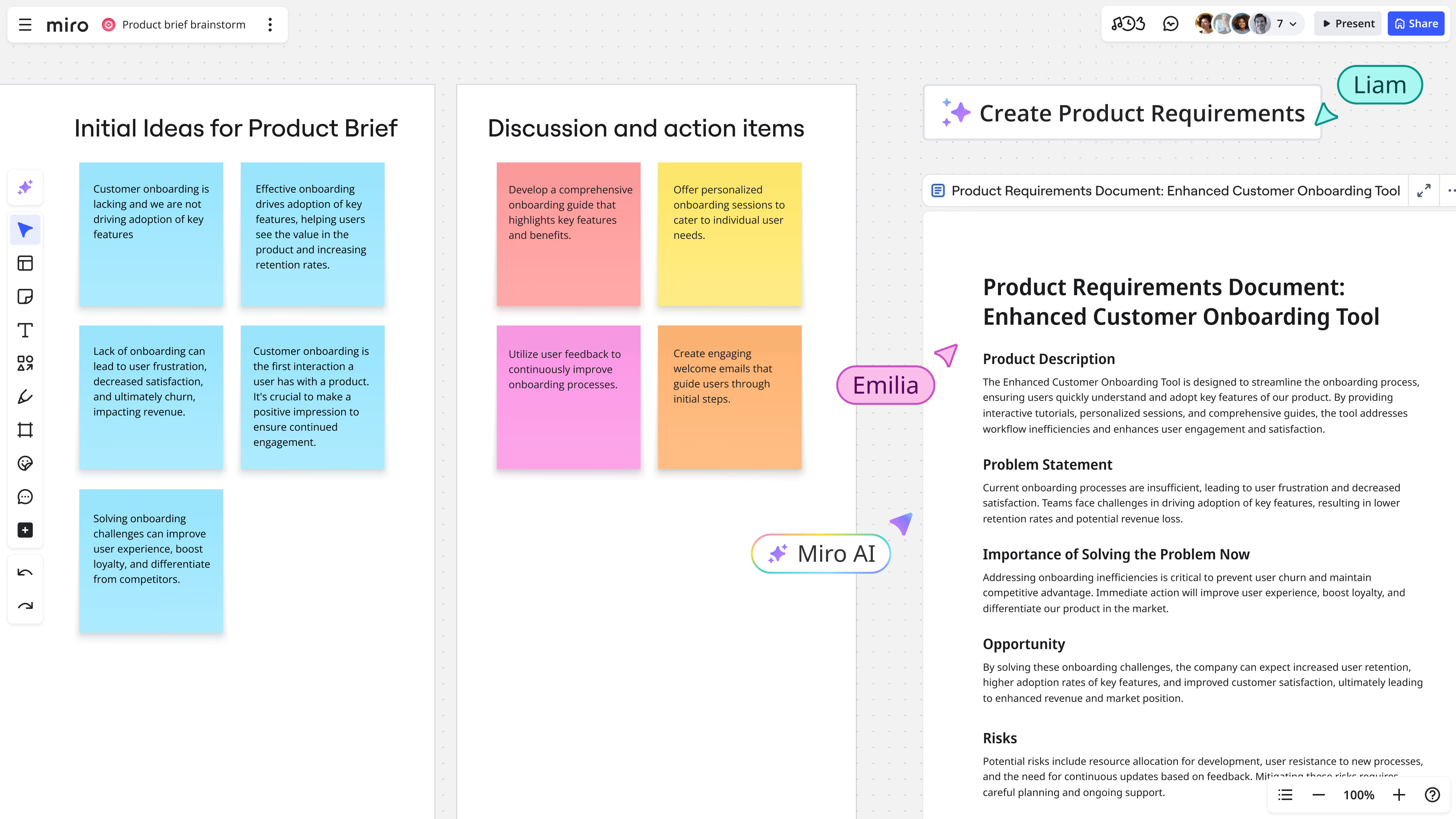Click the undo arrow
Screen dimensions: 1456x819
[x=25, y=573]
